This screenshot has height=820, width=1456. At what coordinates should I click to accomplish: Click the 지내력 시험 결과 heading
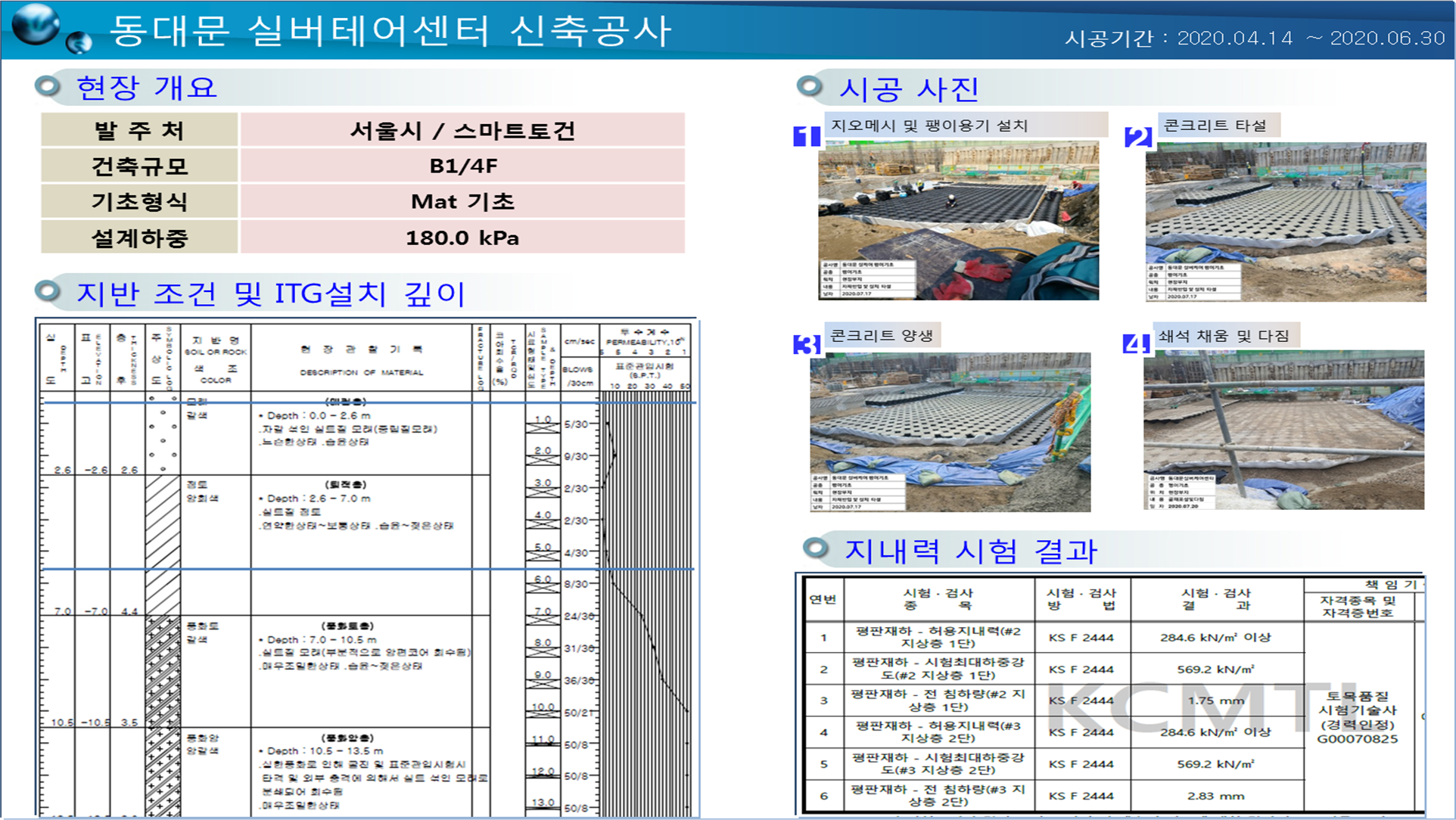[x=971, y=551]
